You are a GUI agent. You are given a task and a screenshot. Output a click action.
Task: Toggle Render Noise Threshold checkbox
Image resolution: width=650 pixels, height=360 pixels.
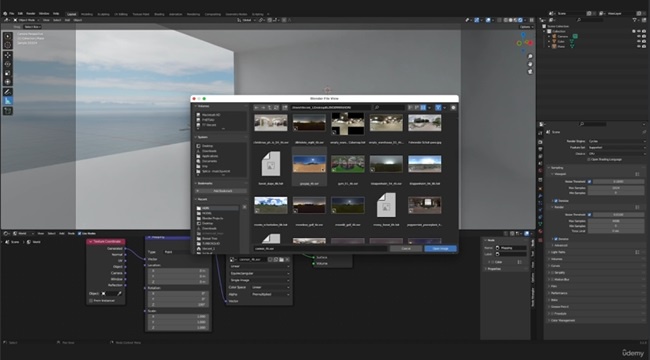click(x=589, y=215)
